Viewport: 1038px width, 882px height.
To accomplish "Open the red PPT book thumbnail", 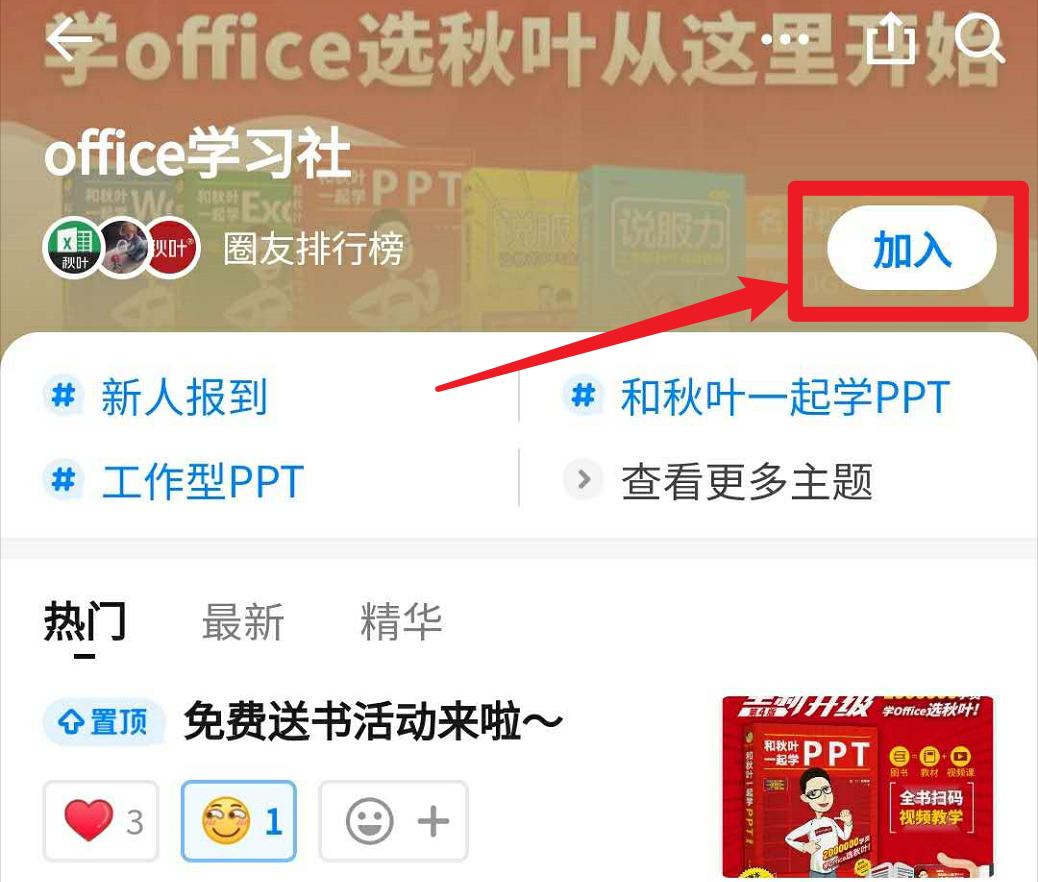I will pyautogui.click(x=858, y=787).
